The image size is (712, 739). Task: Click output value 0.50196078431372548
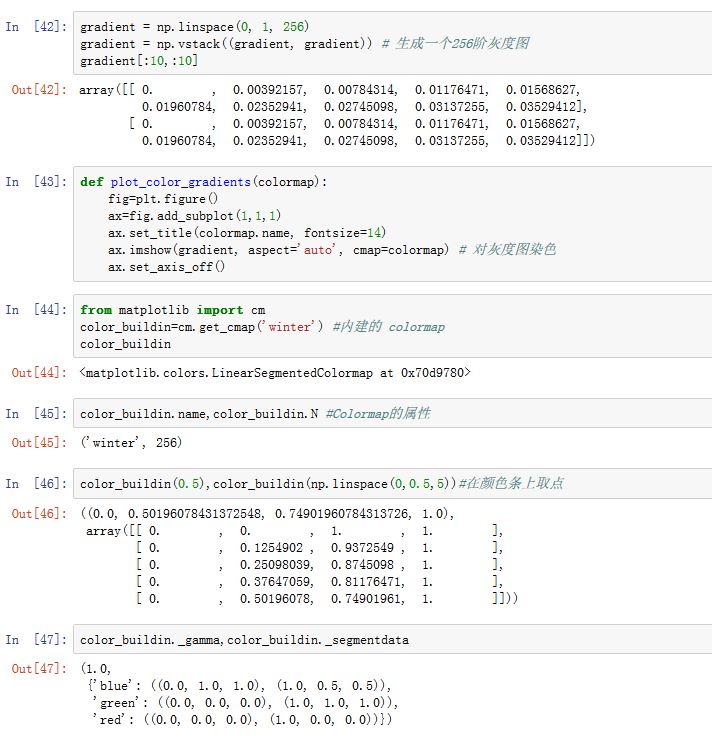tap(196, 513)
